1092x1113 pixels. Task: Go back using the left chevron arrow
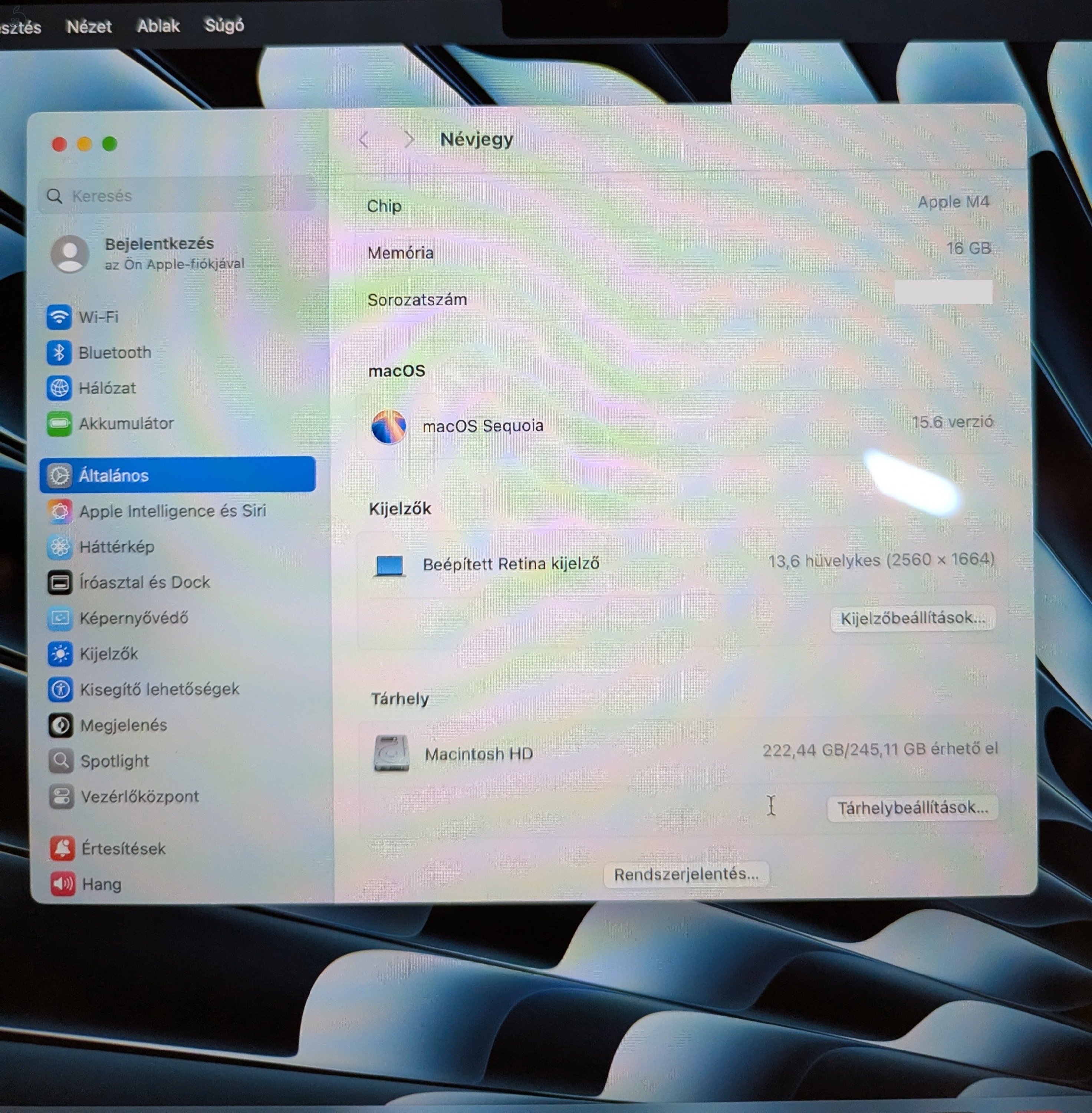[x=364, y=139]
